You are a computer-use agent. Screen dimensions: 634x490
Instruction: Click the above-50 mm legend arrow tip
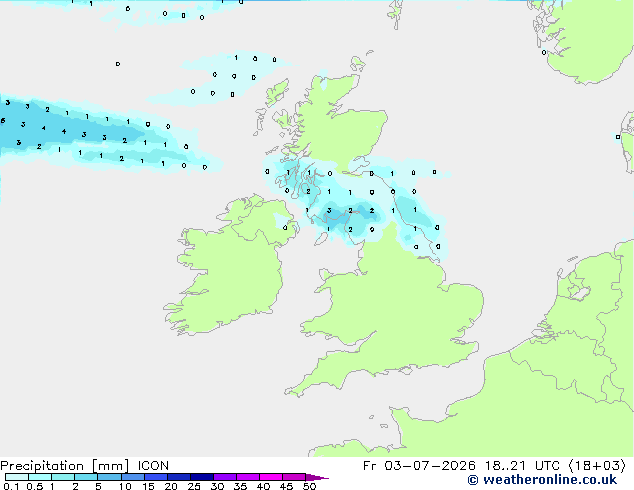click(317, 477)
